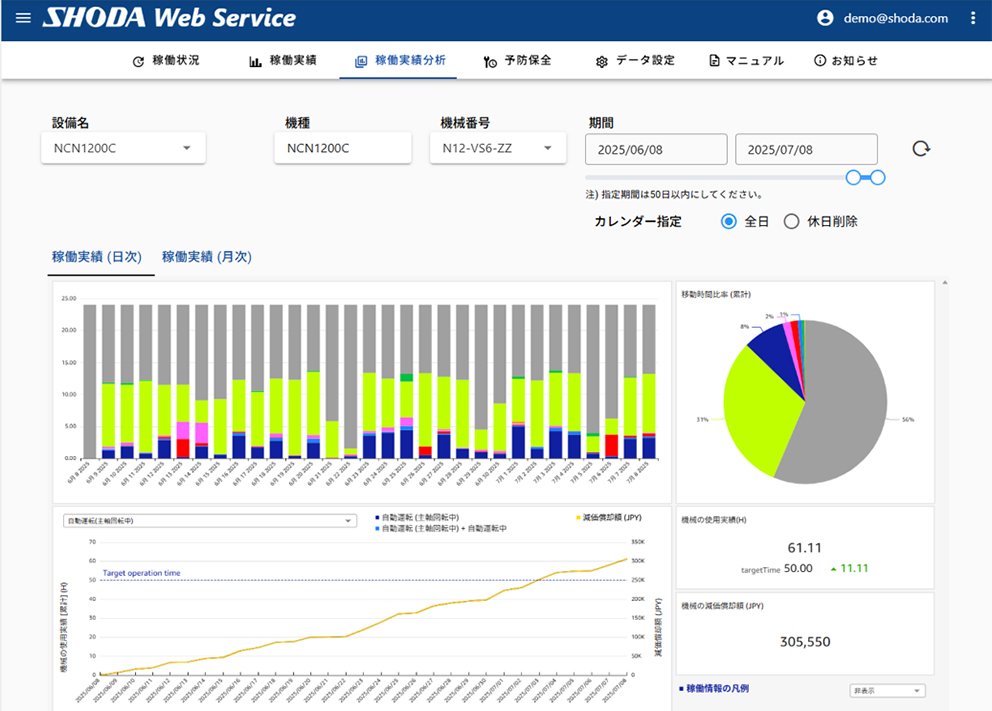Open the hamburger navigation menu
Image resolution: width=992 pixels, height=711 pixels.
(24, 18)
